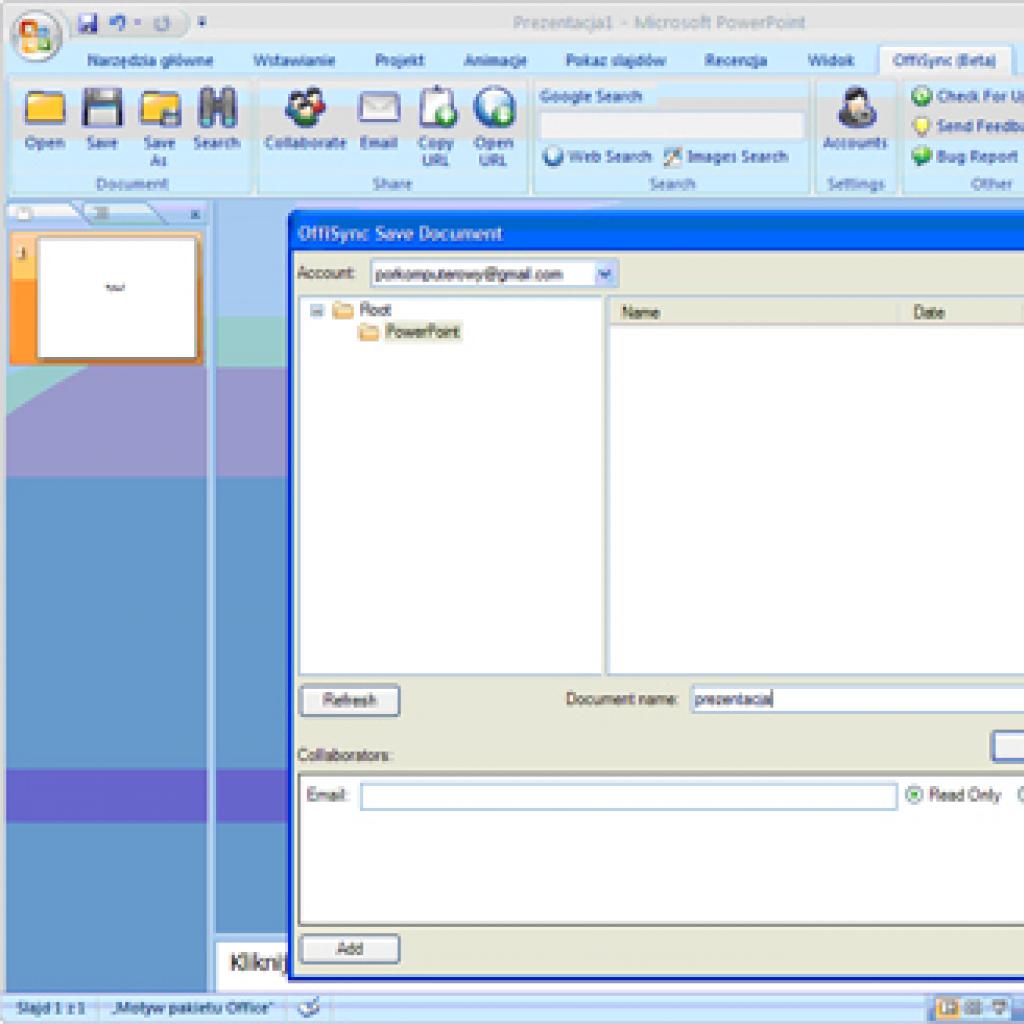Select the OffiSync (Beta) tab
The height and width of the screenshot is (1024, 1024).
pos(944,61)
